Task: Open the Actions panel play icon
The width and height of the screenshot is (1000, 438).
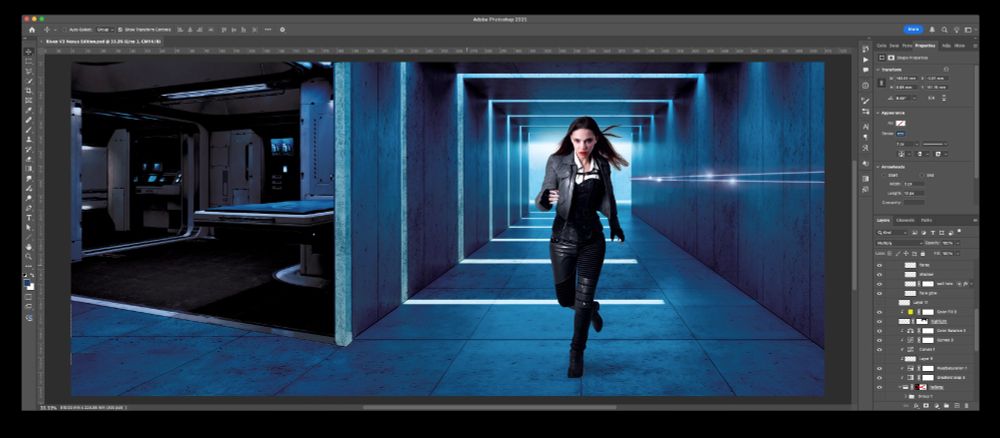Action: pyautogui.click(x=865, y=60)
